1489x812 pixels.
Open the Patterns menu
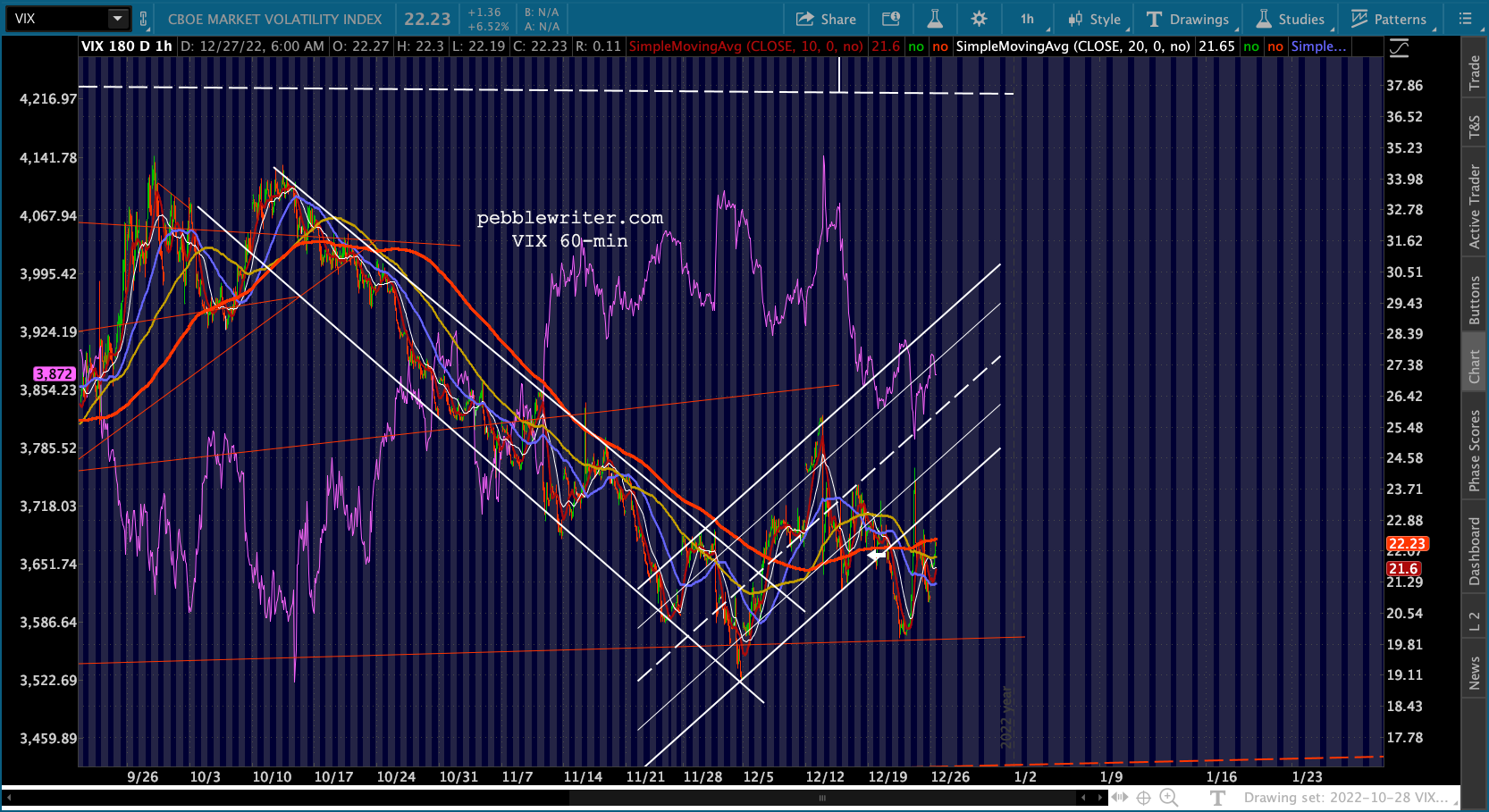point(1390,19)
